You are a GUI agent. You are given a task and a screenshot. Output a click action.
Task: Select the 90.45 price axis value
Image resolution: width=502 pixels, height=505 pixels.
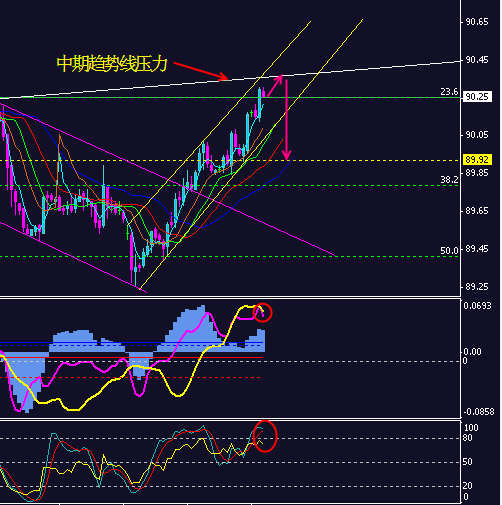477,60
